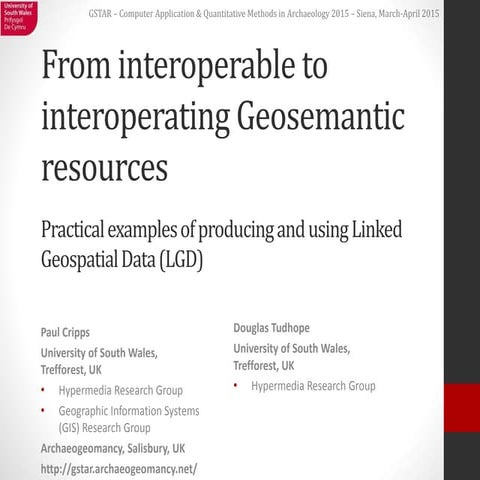
Task: Open the gstar.archaeogeomancy.net link
Action: pyautogui.click(x=119, y=469)
